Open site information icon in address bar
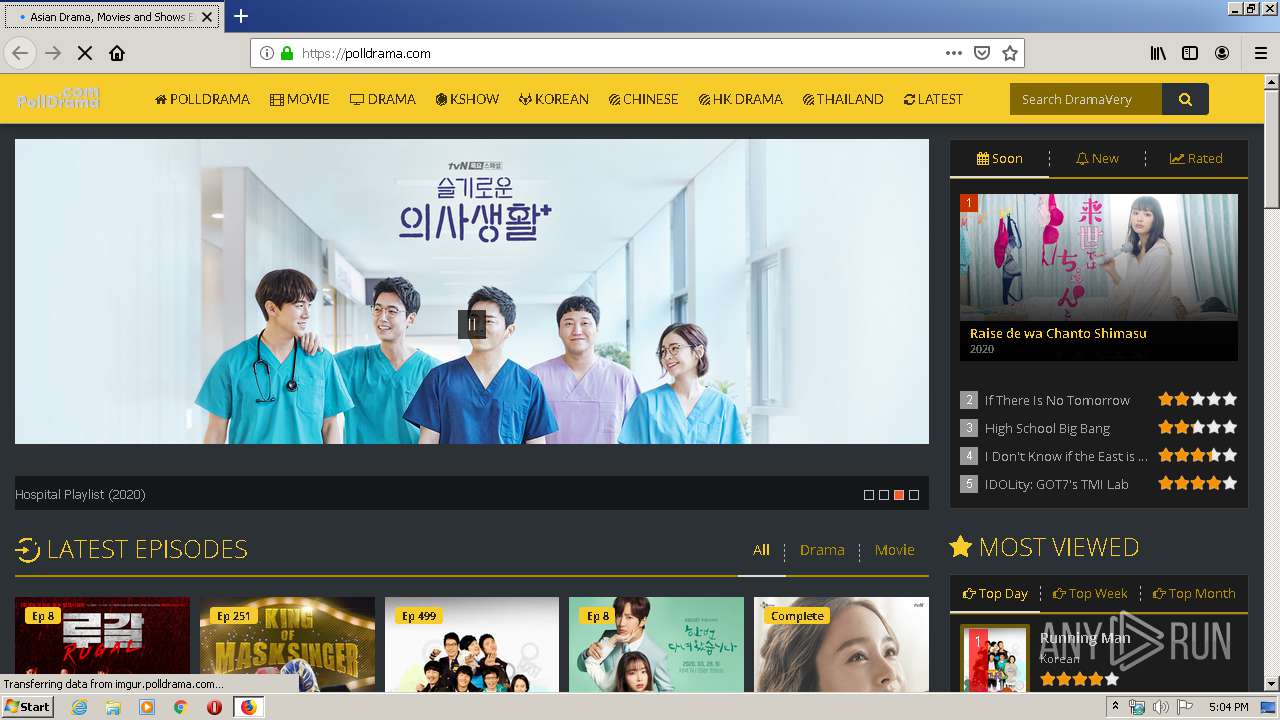 (267, 53)
